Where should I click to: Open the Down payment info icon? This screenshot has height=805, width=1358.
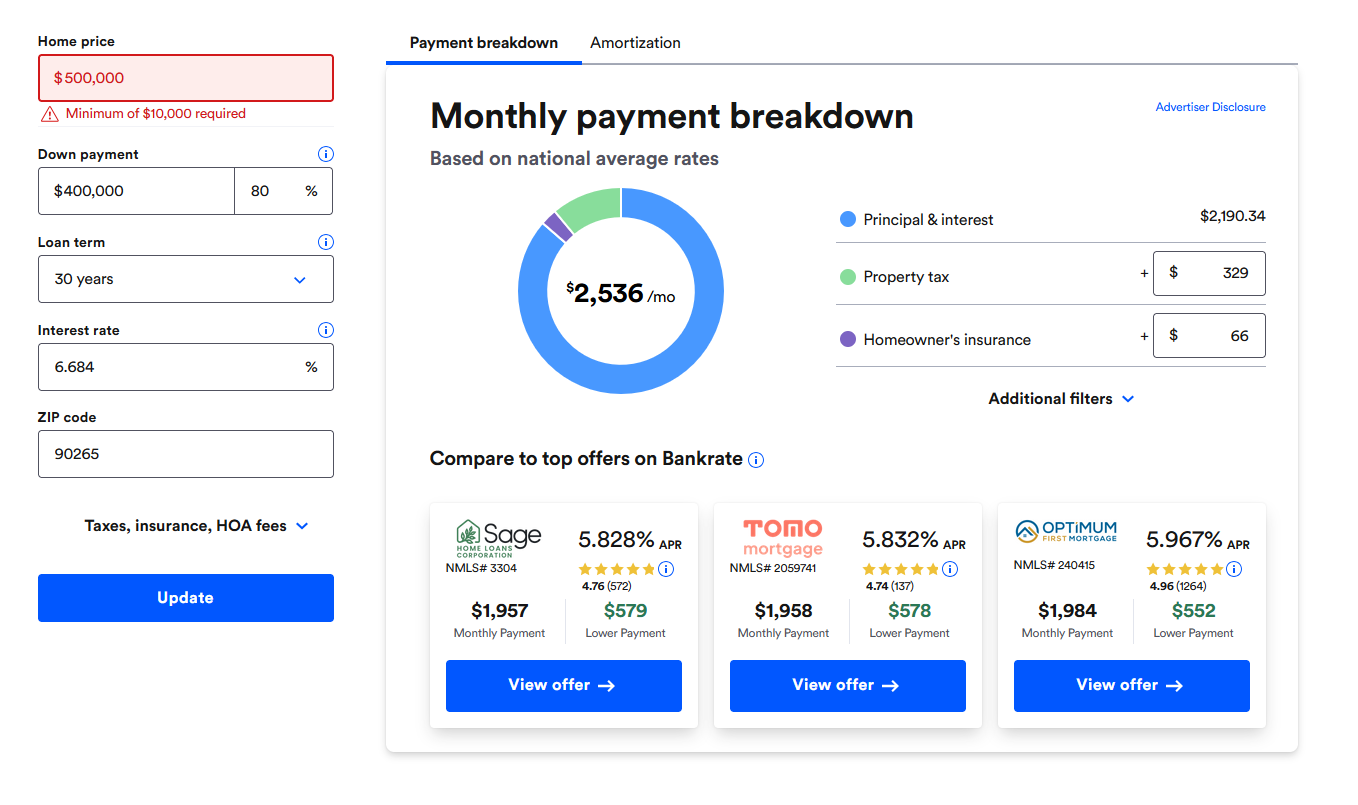[325, 154]
